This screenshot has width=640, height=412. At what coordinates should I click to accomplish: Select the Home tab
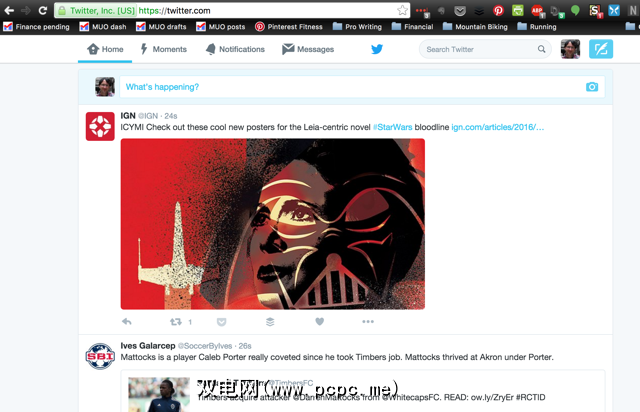coord(105,49)
